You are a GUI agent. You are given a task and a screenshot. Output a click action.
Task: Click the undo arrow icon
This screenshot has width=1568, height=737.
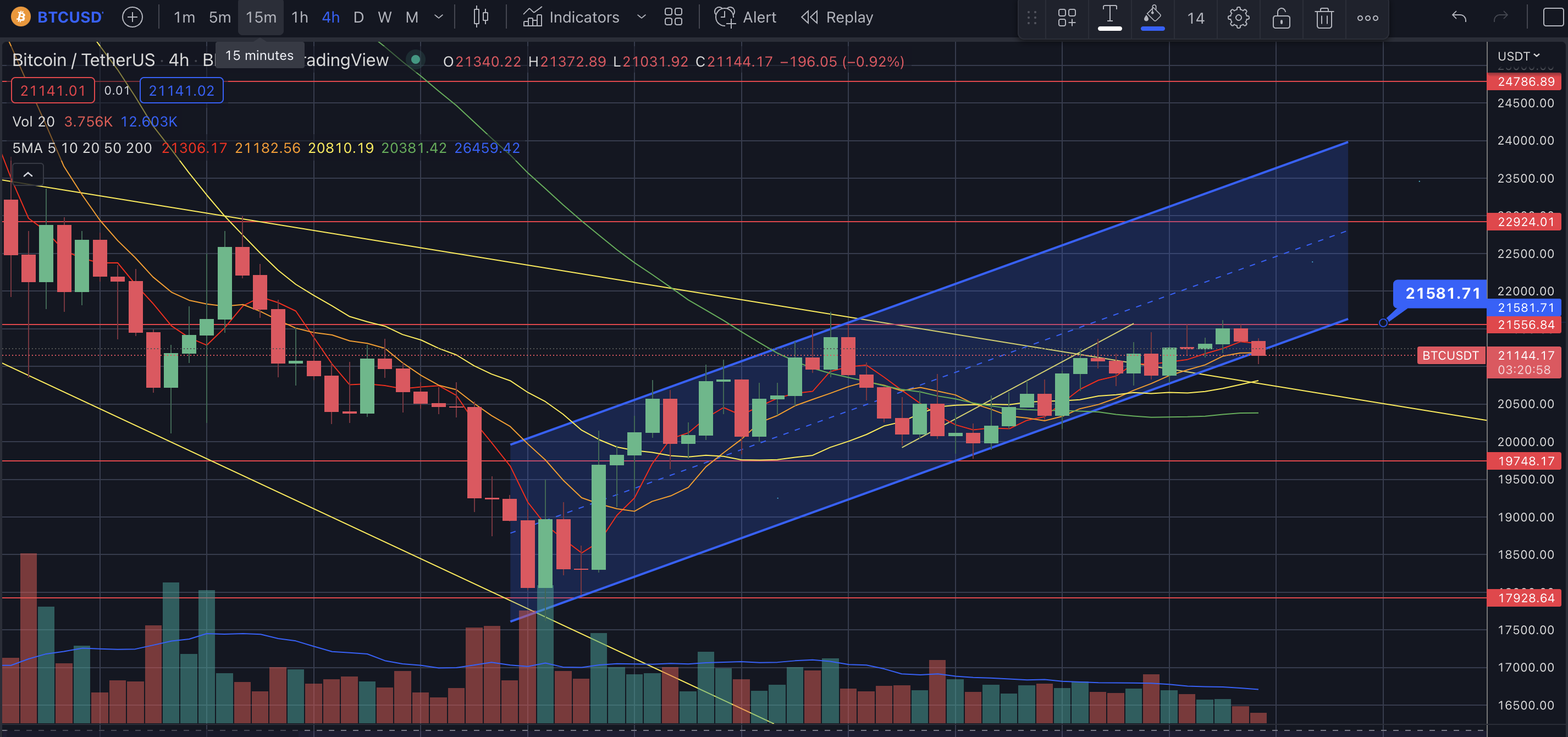[1459, 17]
